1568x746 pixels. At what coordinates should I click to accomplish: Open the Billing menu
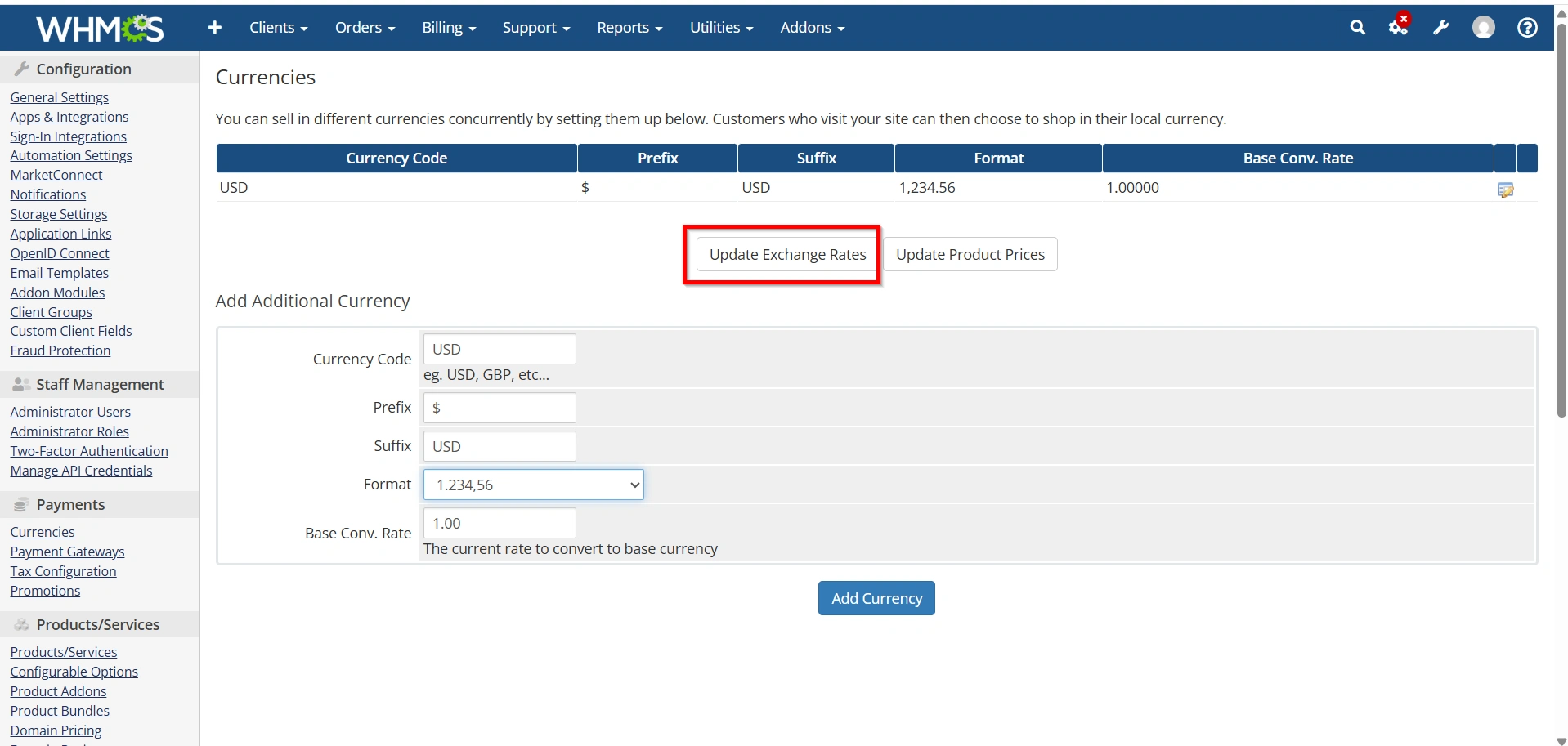pyautogui.click(x=449, y=28)
